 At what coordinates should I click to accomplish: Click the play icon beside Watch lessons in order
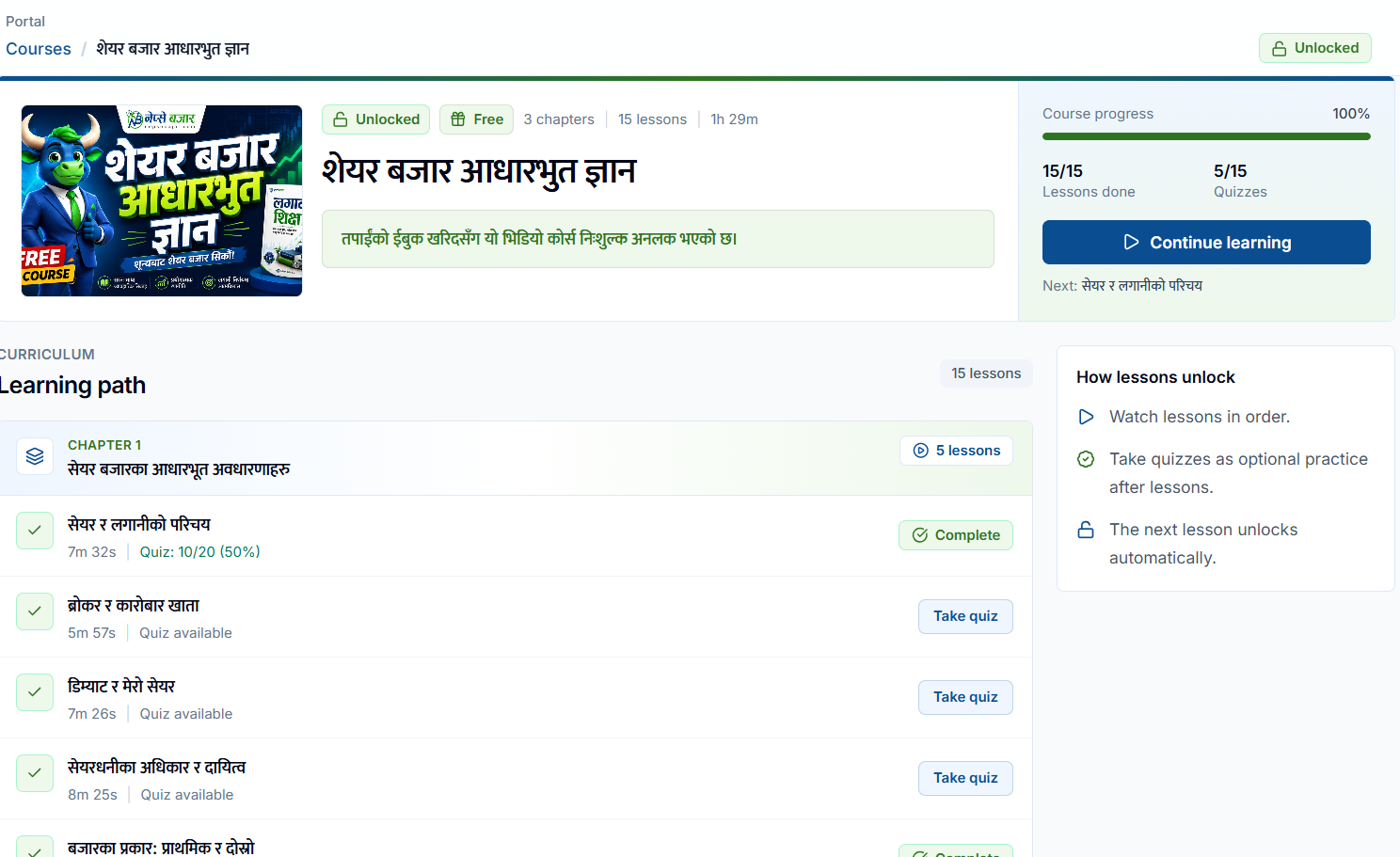1086,417
